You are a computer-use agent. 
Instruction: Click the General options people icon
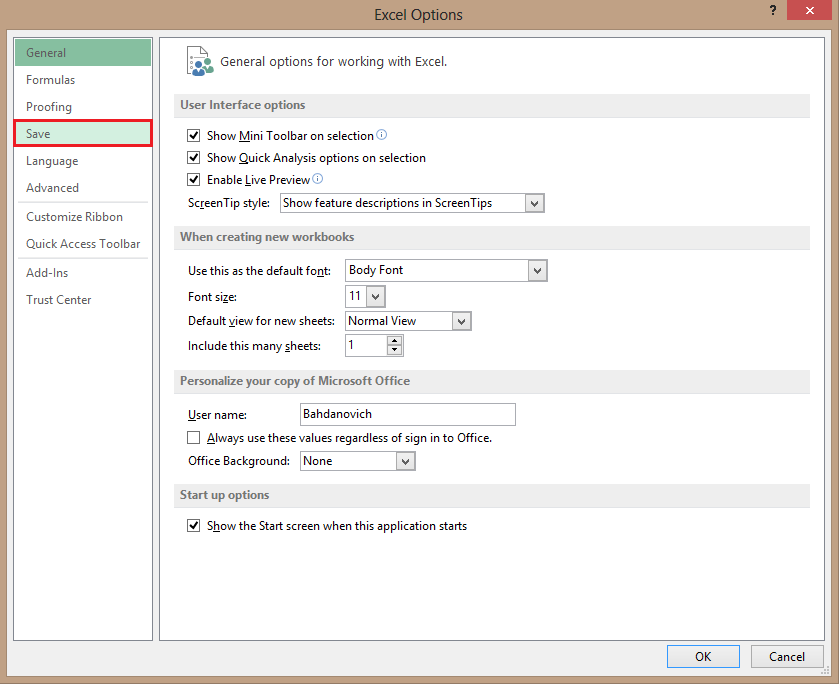200,62
